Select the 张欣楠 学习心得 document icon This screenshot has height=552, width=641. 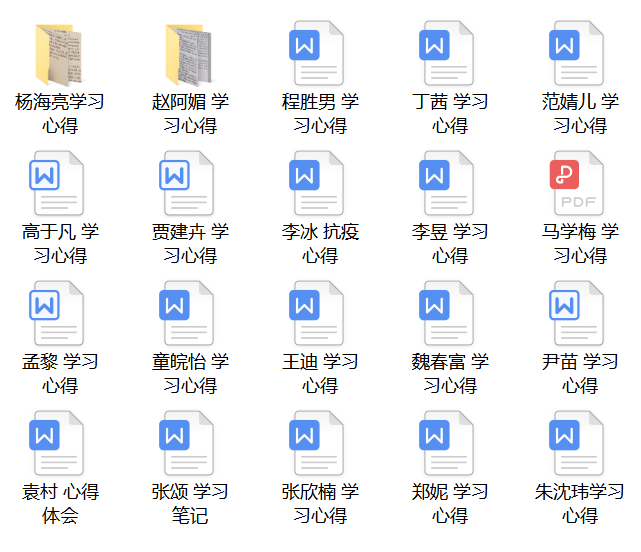click(316, 443)
